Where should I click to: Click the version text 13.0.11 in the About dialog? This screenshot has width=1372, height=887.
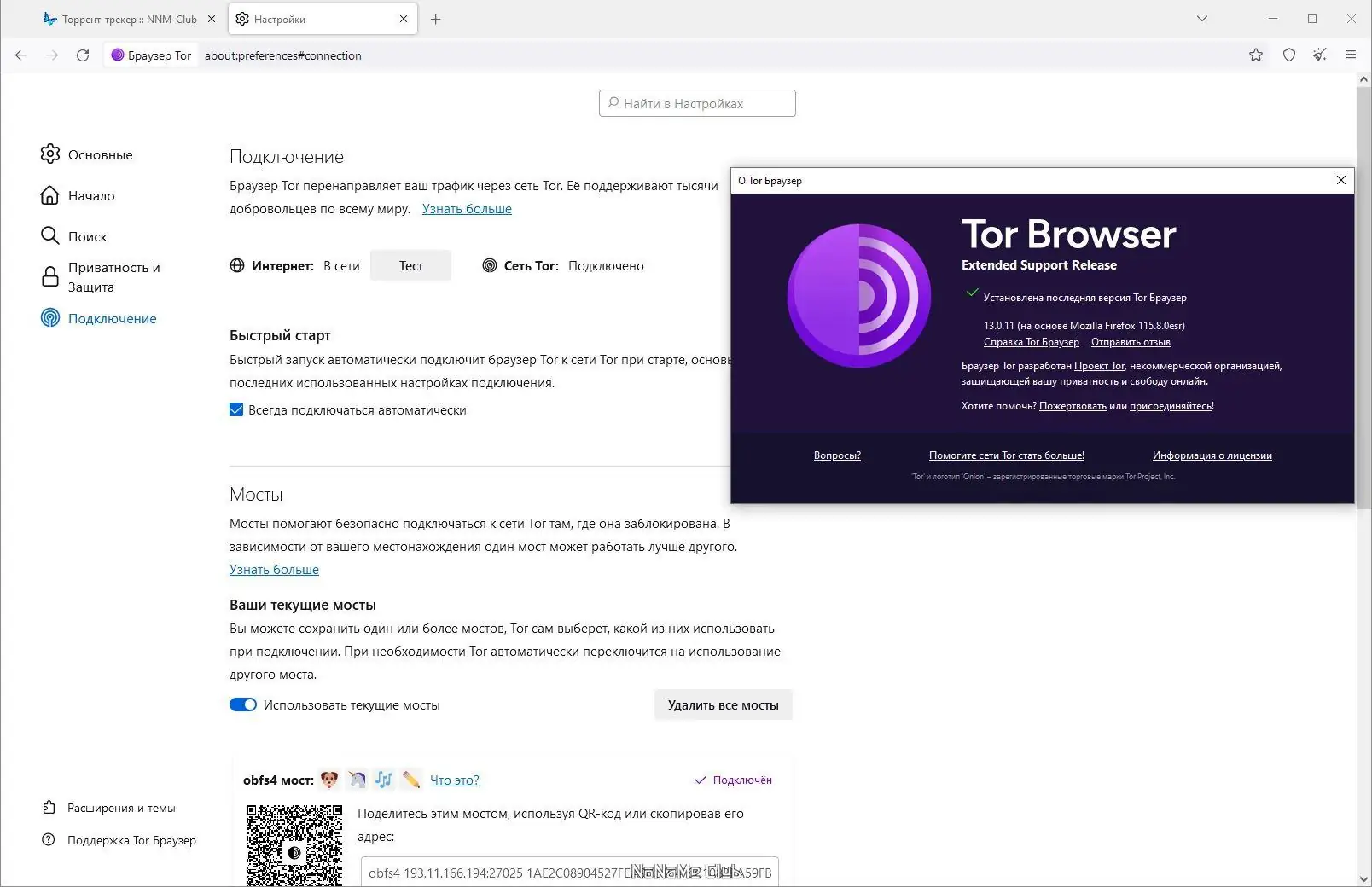coord(1084,325)
